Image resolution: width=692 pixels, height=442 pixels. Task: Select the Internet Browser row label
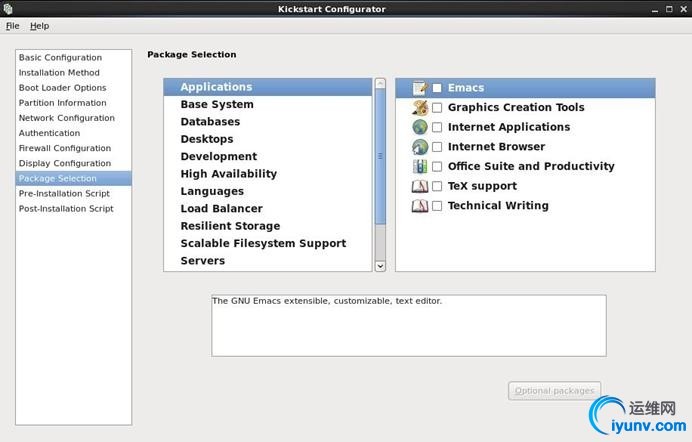coord(496,146)
